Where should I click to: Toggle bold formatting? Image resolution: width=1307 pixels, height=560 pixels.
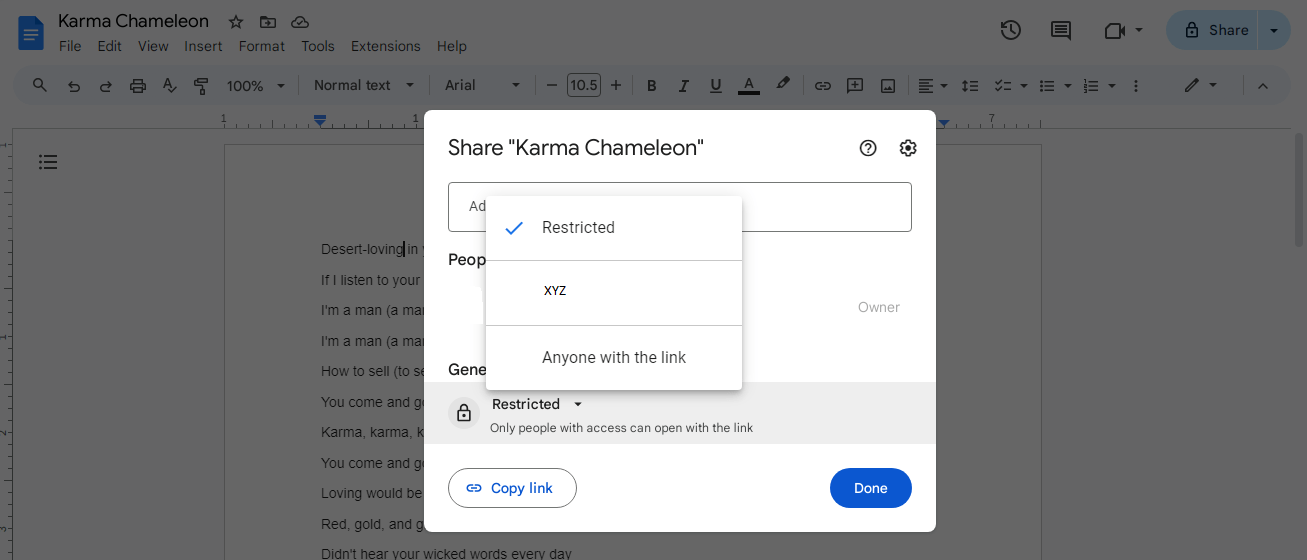651,86
